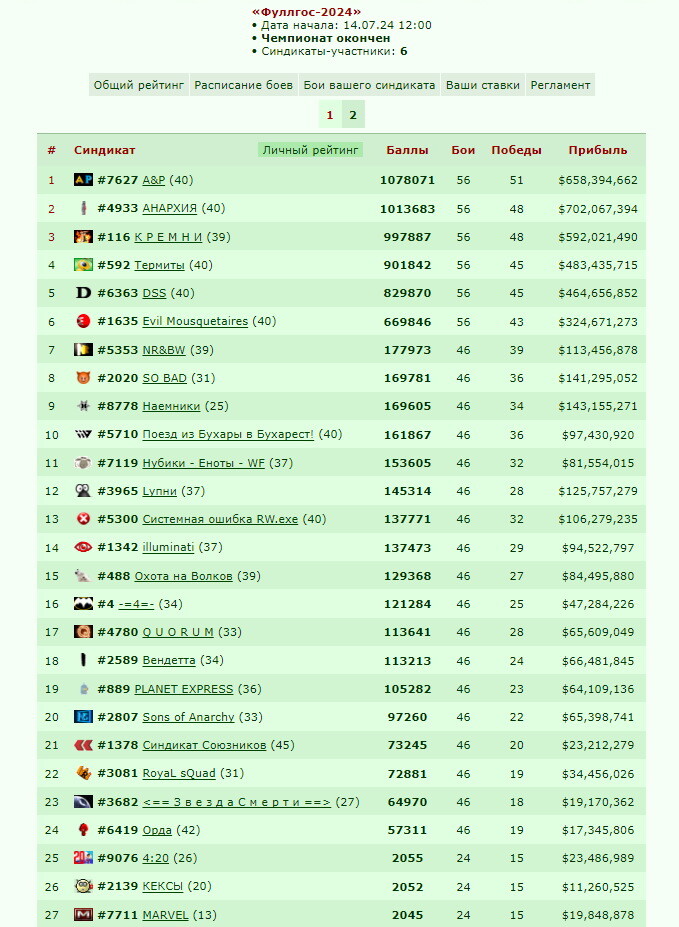
Task: Click the PLANET EXPRESS emblem icon
Action: [83, 689]
